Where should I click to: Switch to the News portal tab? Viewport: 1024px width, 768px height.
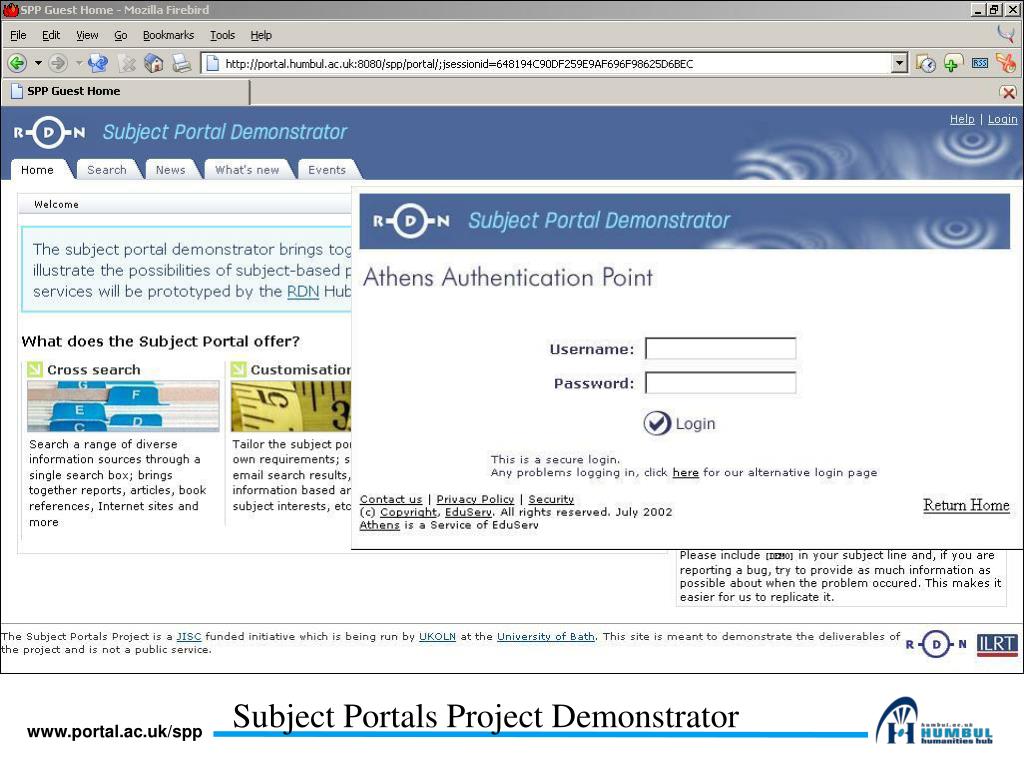coord(170,170)
